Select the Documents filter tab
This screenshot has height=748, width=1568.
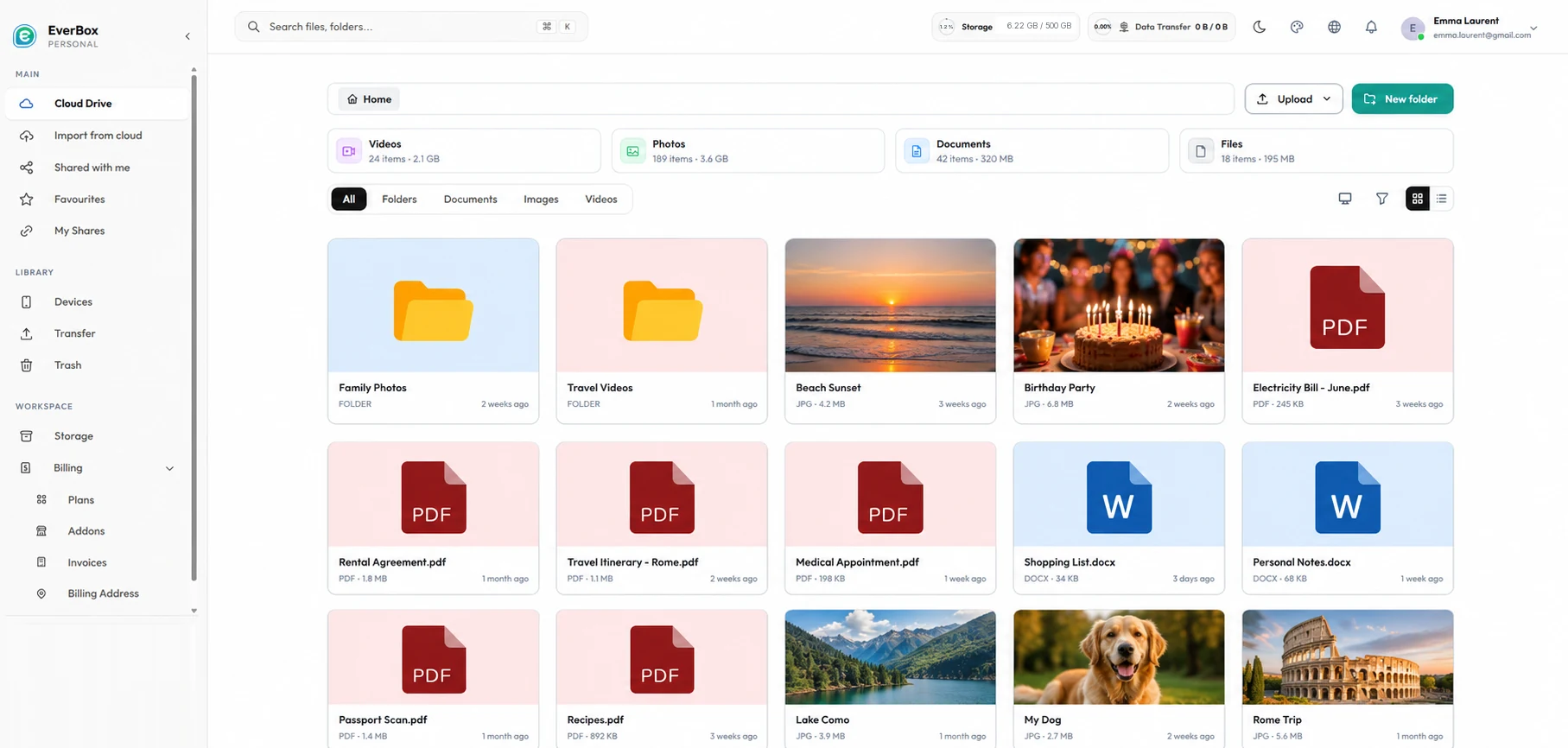[470, 200]
